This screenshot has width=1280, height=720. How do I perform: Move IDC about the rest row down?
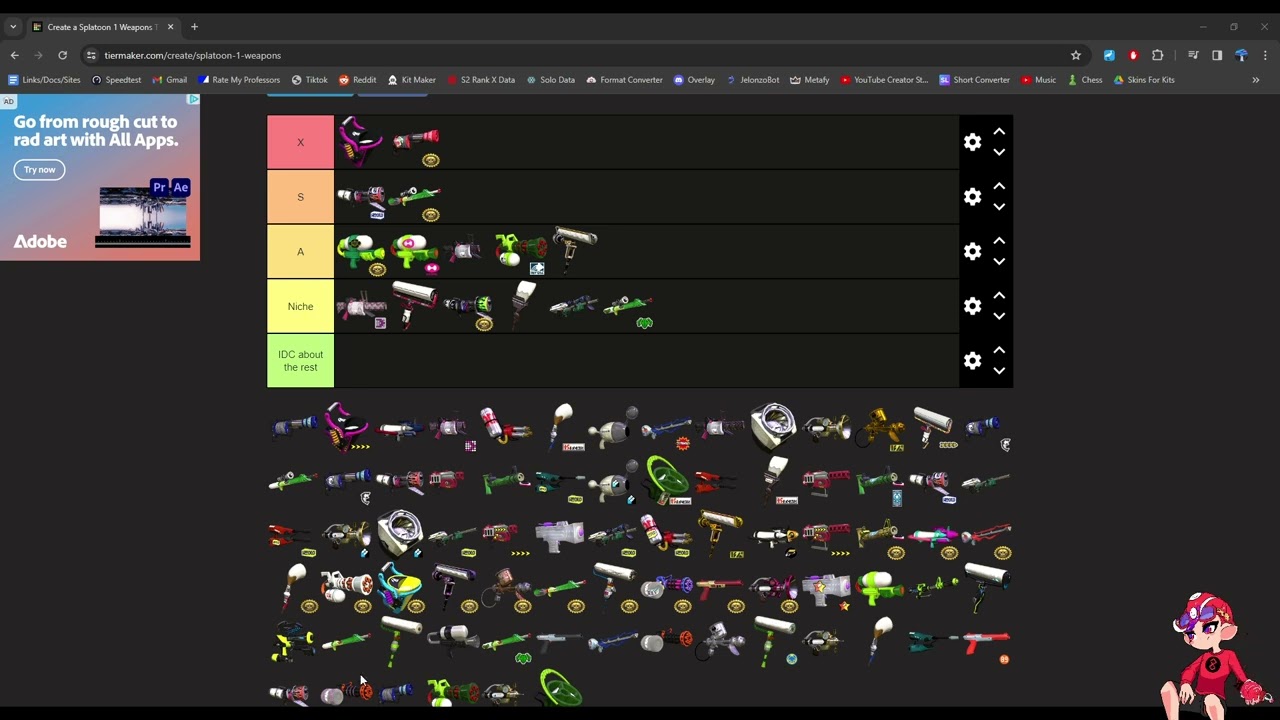click(999, 370)
